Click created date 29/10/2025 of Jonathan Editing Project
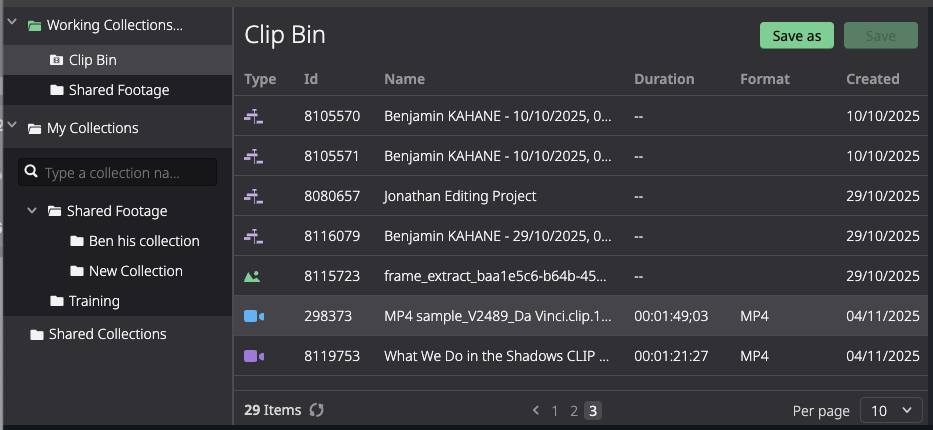 click(x=883, y=196)
